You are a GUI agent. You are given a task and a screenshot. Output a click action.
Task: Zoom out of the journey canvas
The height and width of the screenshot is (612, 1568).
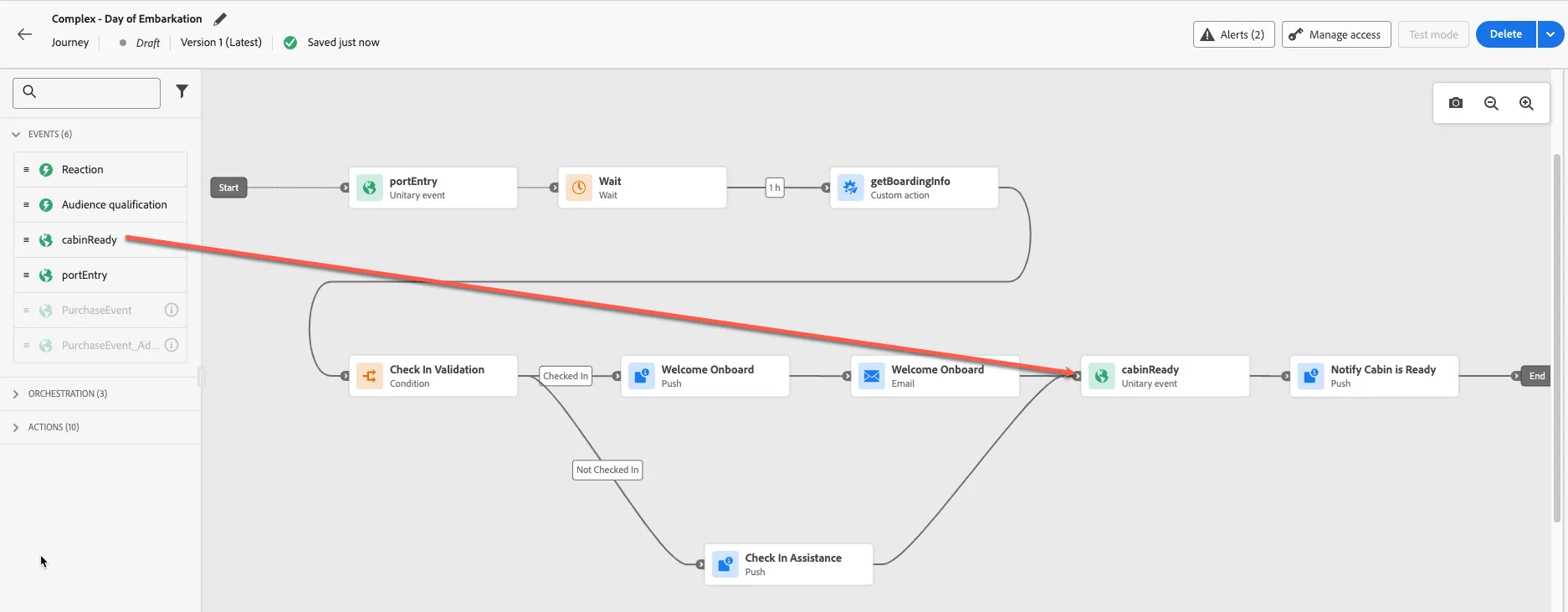(1491, 103)
